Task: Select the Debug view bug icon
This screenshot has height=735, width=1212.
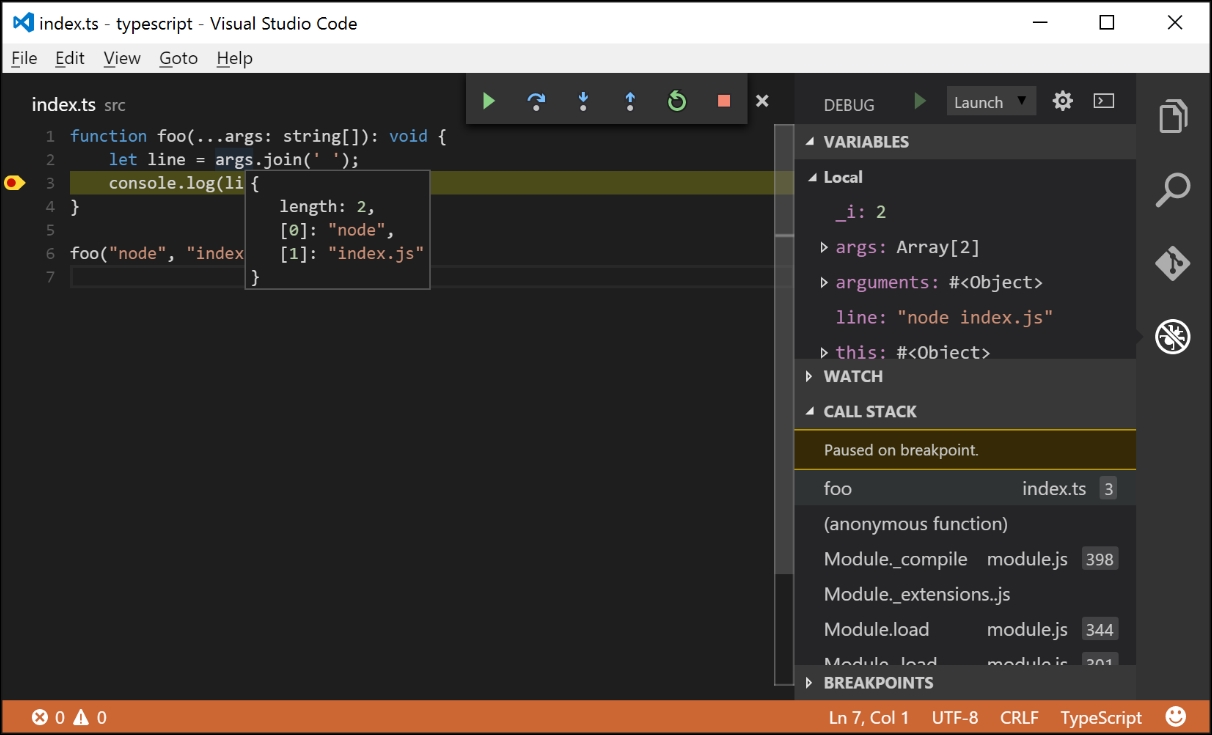Action: (x=1173, y=337)
